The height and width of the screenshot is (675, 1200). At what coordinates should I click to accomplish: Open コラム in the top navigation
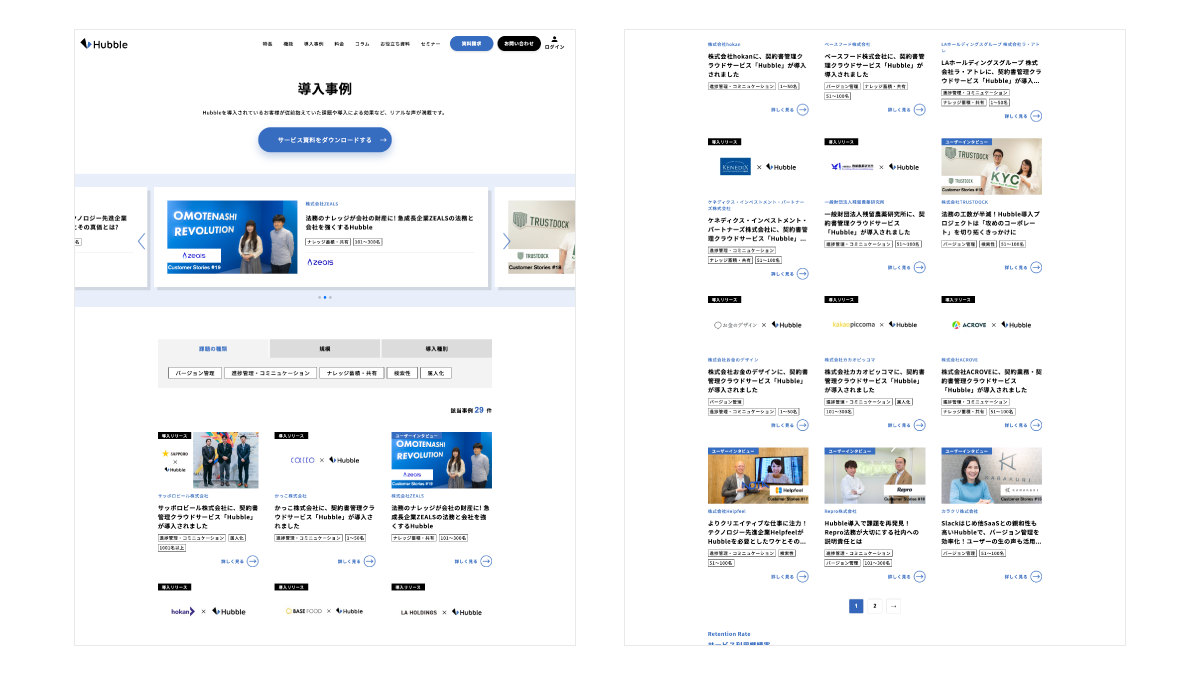362,44
